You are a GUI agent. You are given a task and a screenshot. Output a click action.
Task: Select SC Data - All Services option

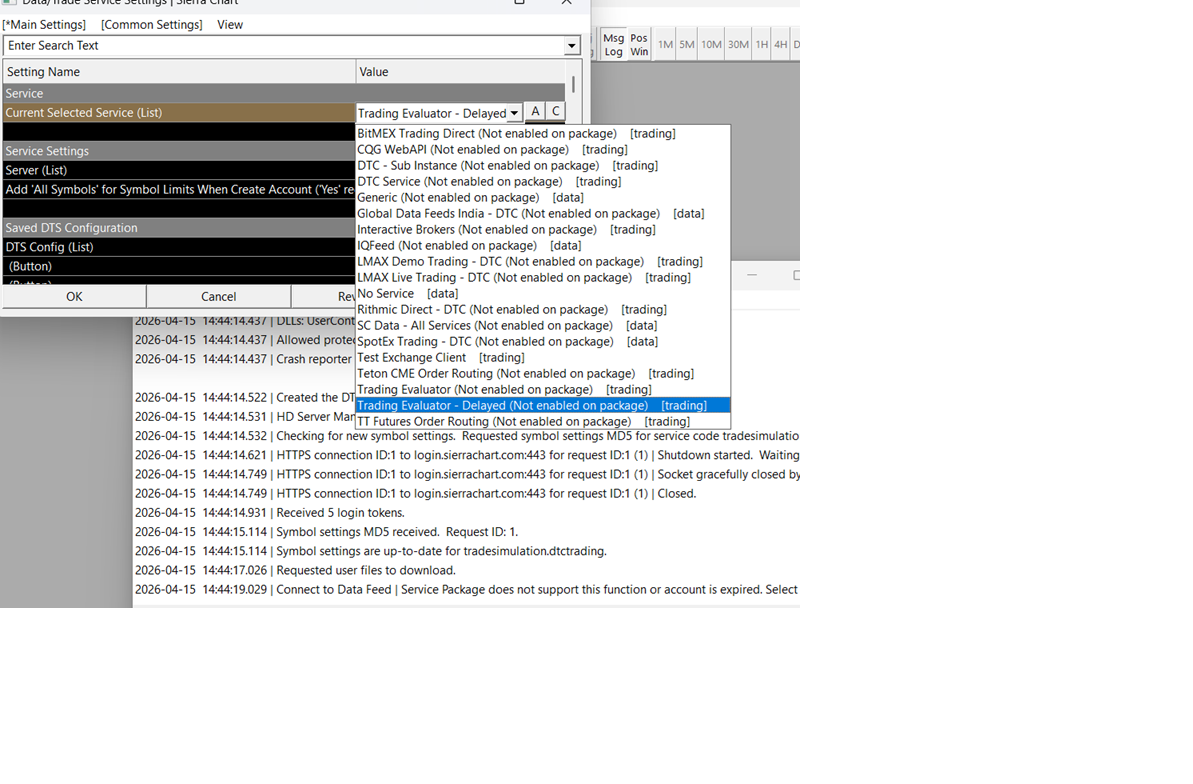542,325
